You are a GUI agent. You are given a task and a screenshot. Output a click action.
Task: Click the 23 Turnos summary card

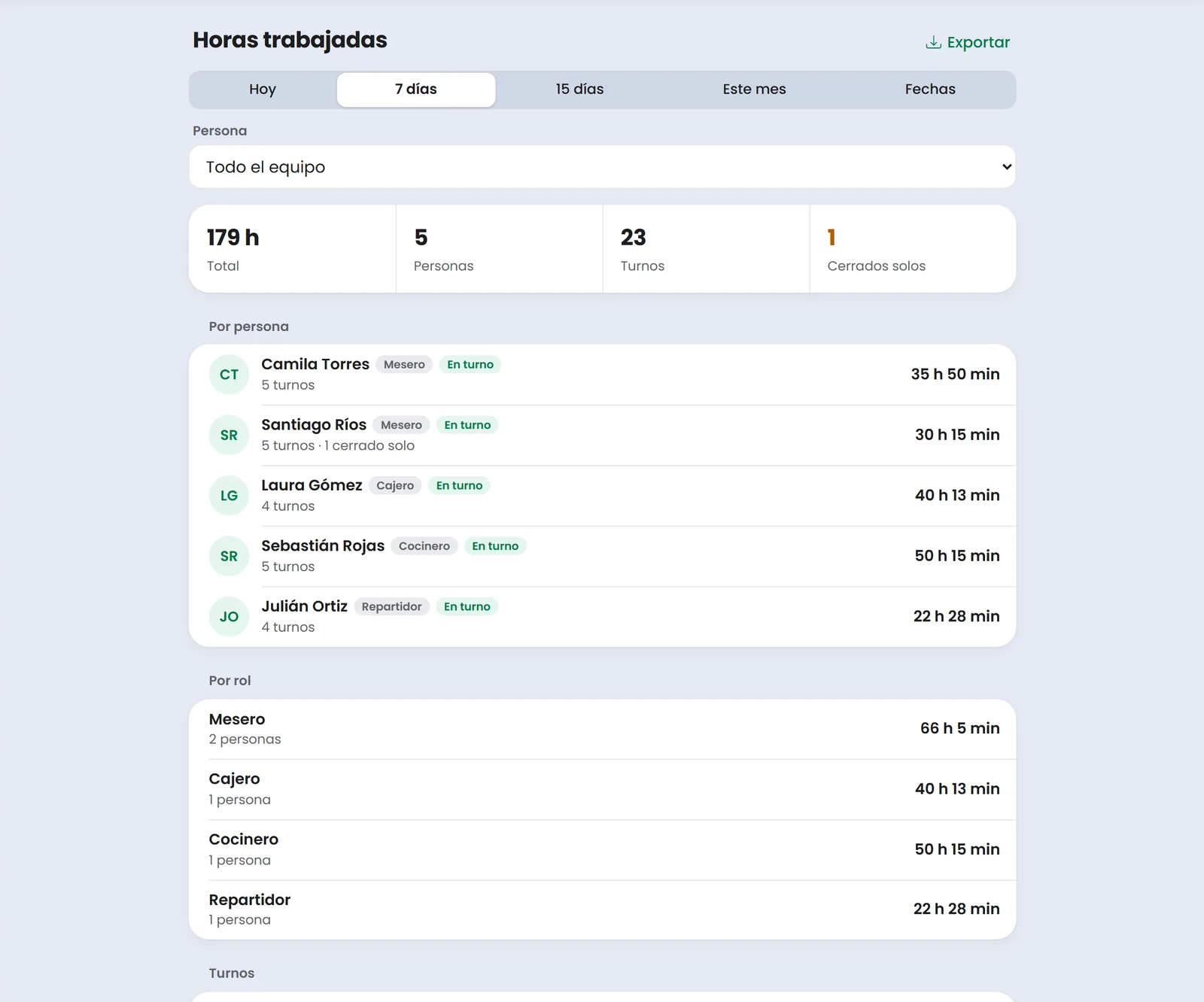(x=707, y=249)
